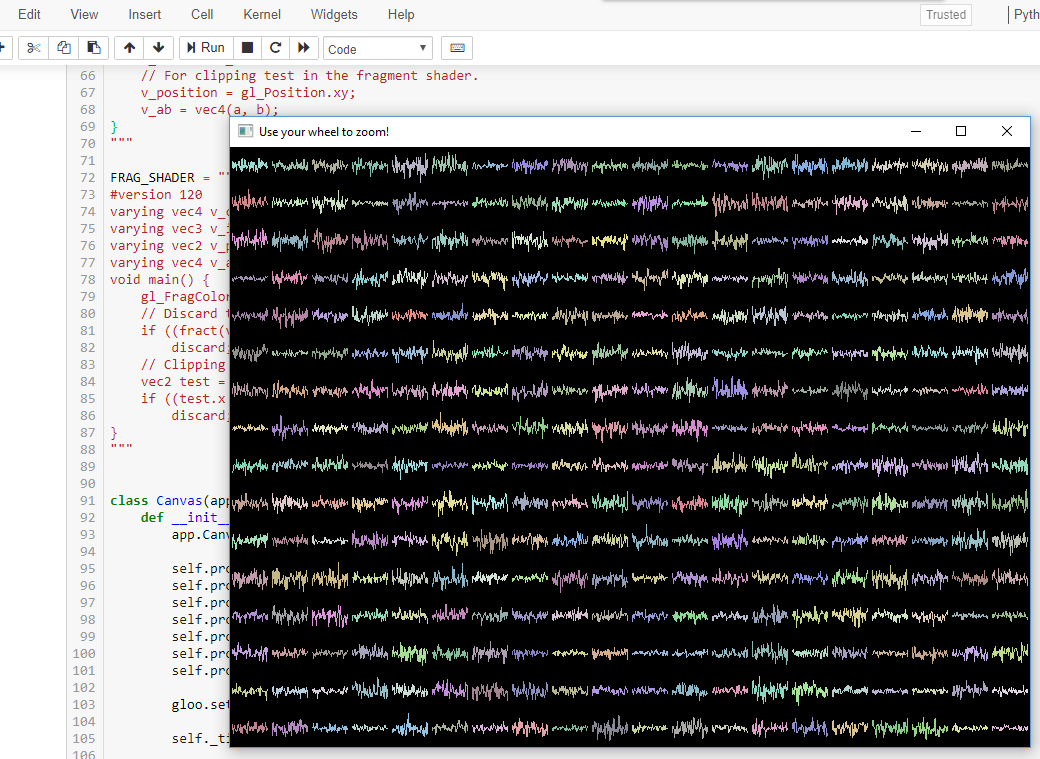Open the Kernel menu

(x=261, y=14)
